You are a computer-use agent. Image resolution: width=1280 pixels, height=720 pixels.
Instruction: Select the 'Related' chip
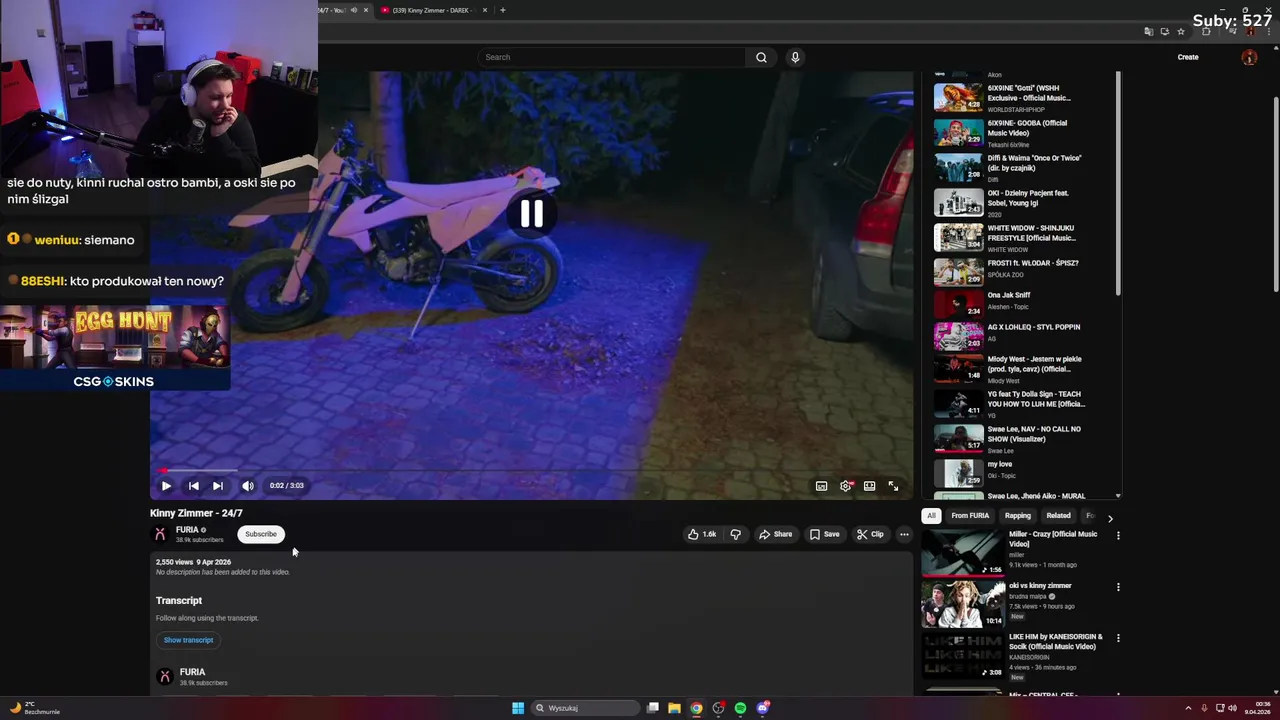click(x=1058, y=516)
